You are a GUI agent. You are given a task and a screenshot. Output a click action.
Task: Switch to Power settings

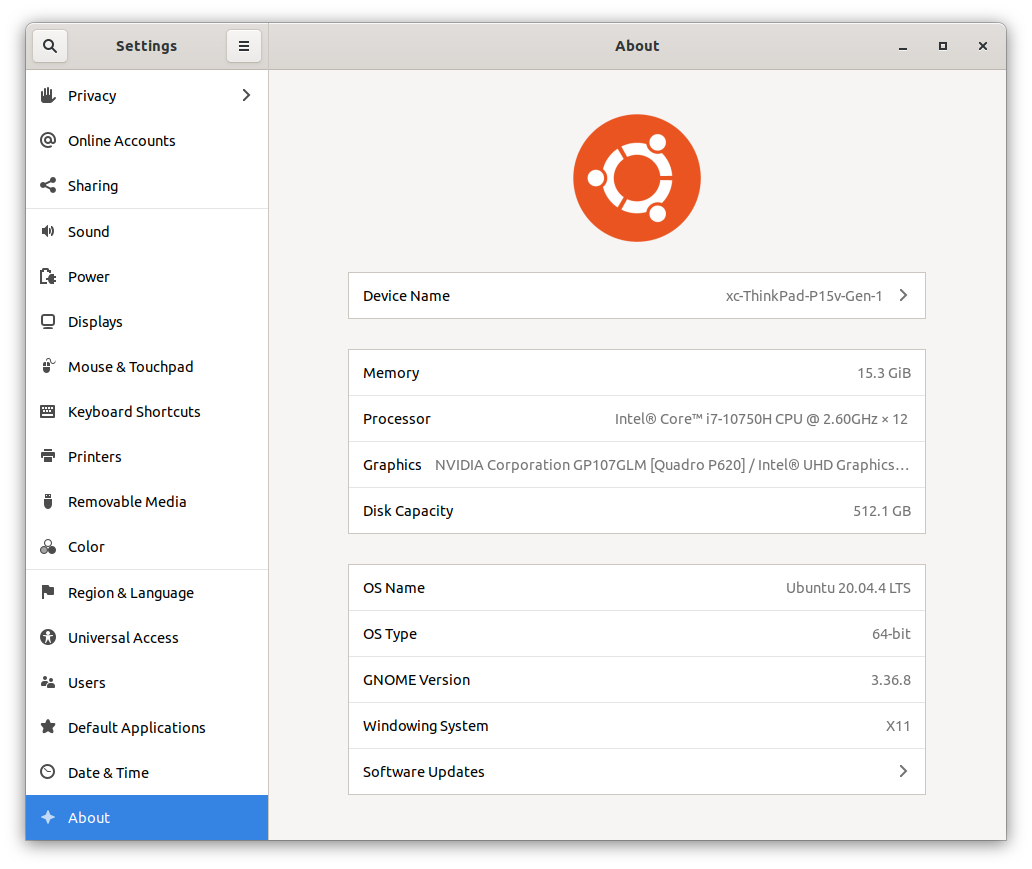pyautogui.click(x=147, y=276)
